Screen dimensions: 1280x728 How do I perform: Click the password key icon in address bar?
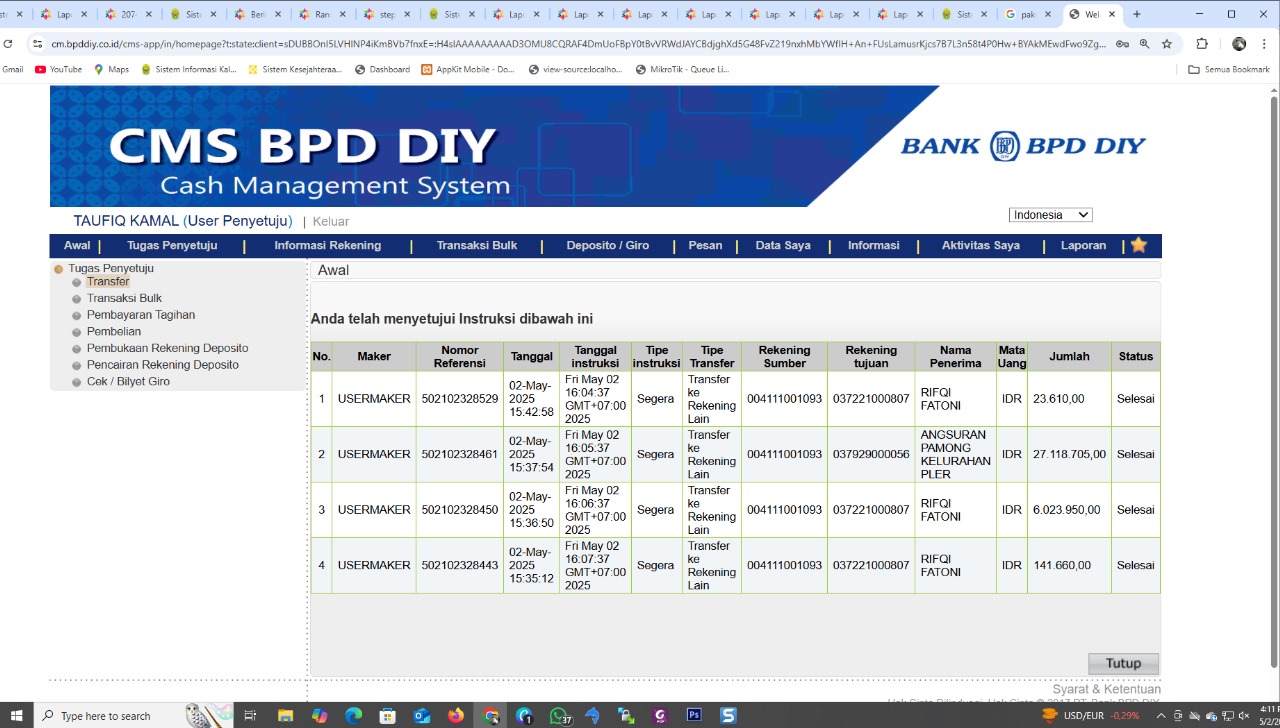click(x=1122, y=44)
